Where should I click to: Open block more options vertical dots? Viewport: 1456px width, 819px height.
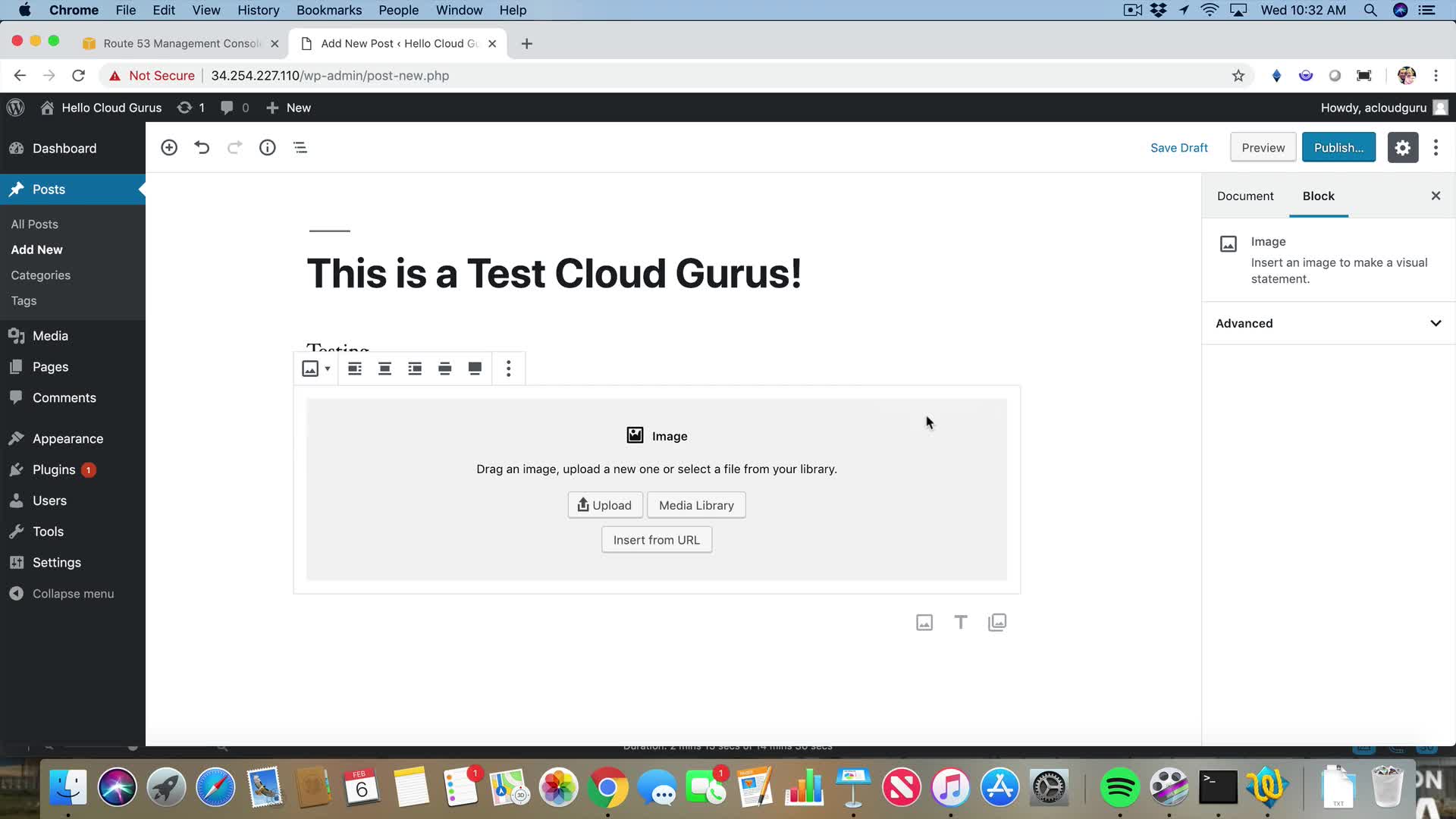[x=508, y=369]
